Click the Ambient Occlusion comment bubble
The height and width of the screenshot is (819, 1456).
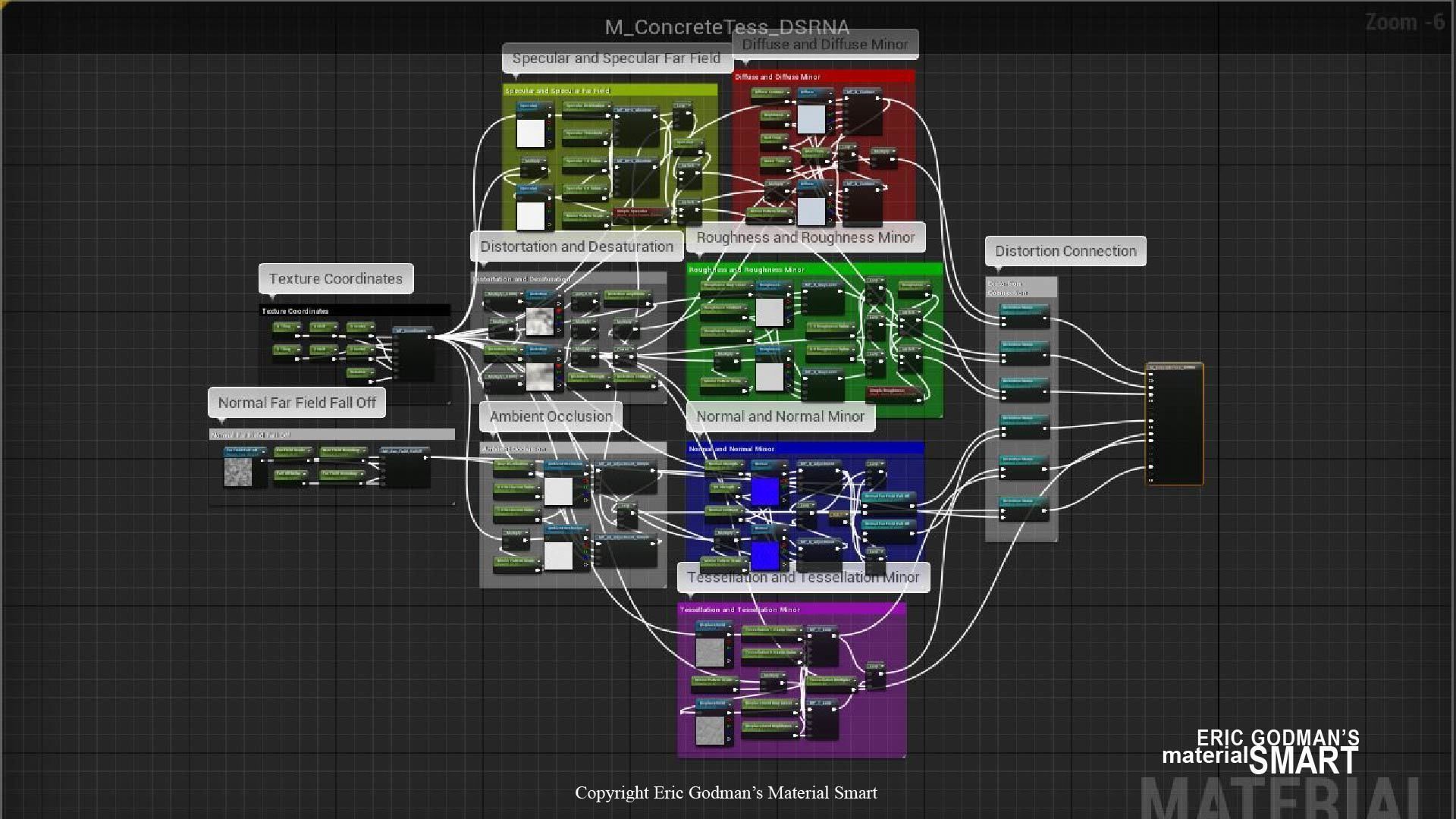coord(551,416)
